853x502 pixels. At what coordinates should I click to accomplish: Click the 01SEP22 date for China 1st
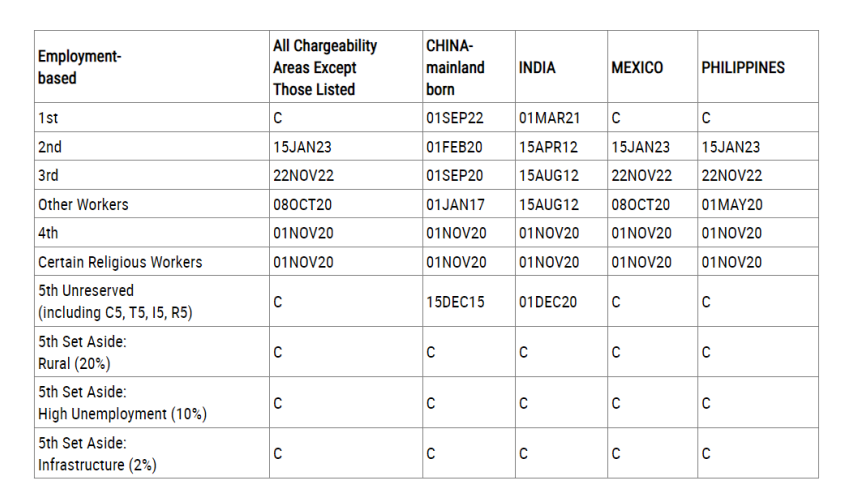point(455,117)
